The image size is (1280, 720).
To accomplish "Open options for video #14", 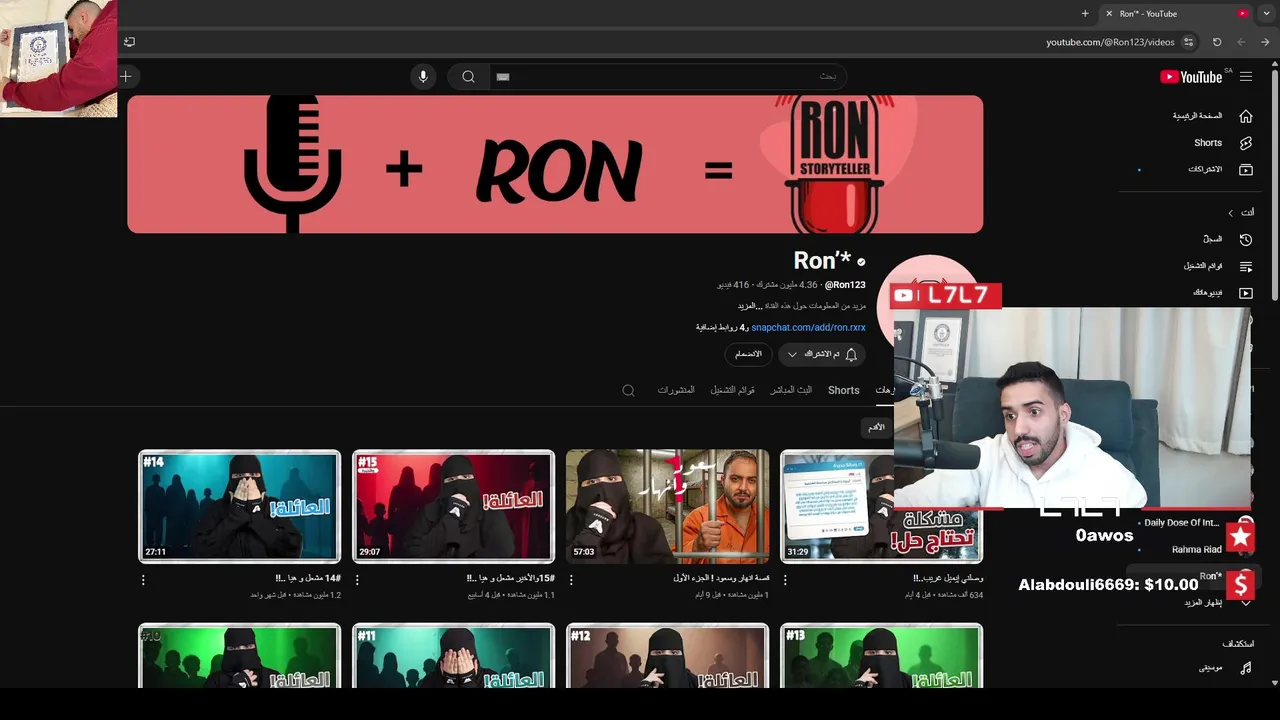I will (x=143, y=579).
